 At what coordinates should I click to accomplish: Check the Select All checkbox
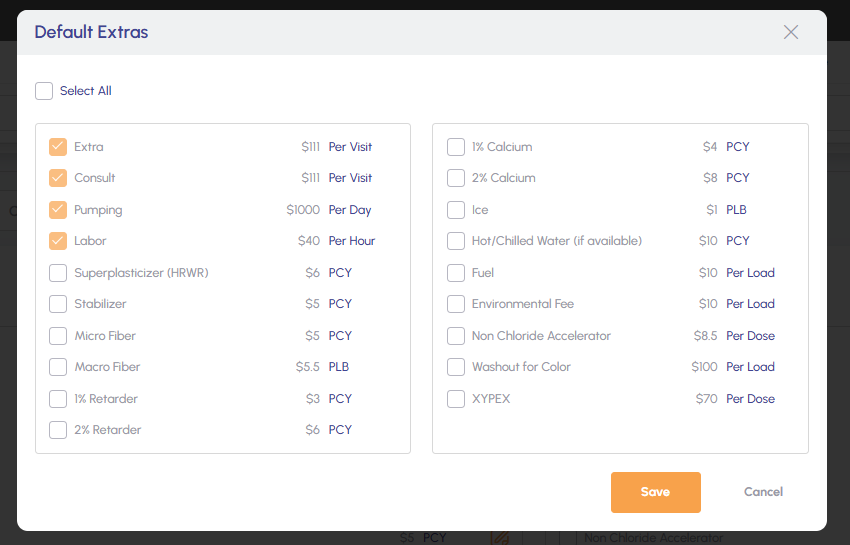pos(44,91)
